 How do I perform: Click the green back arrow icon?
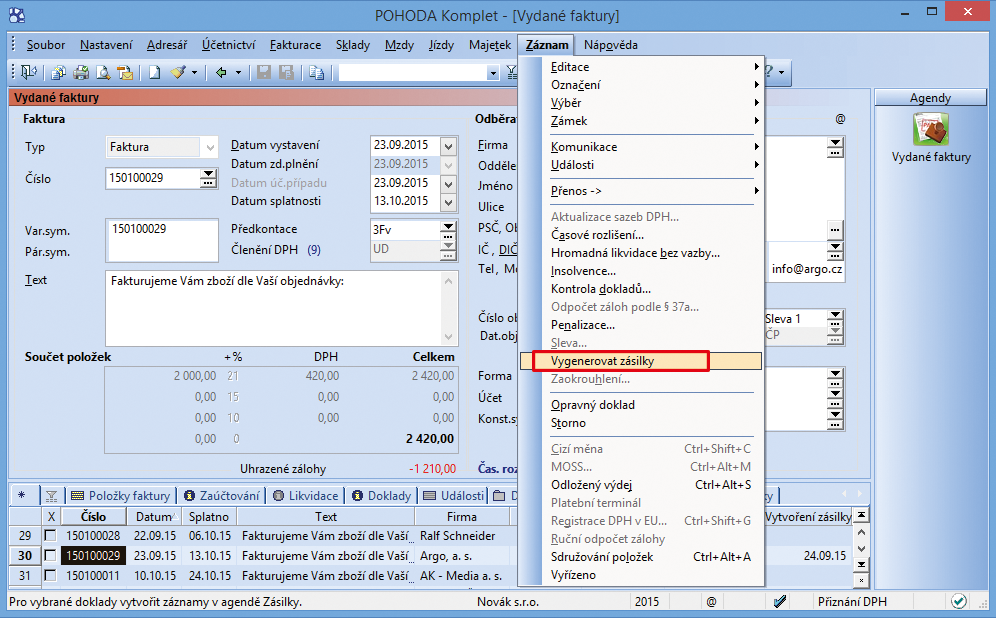pyautogui.click(x=220, y=72)
